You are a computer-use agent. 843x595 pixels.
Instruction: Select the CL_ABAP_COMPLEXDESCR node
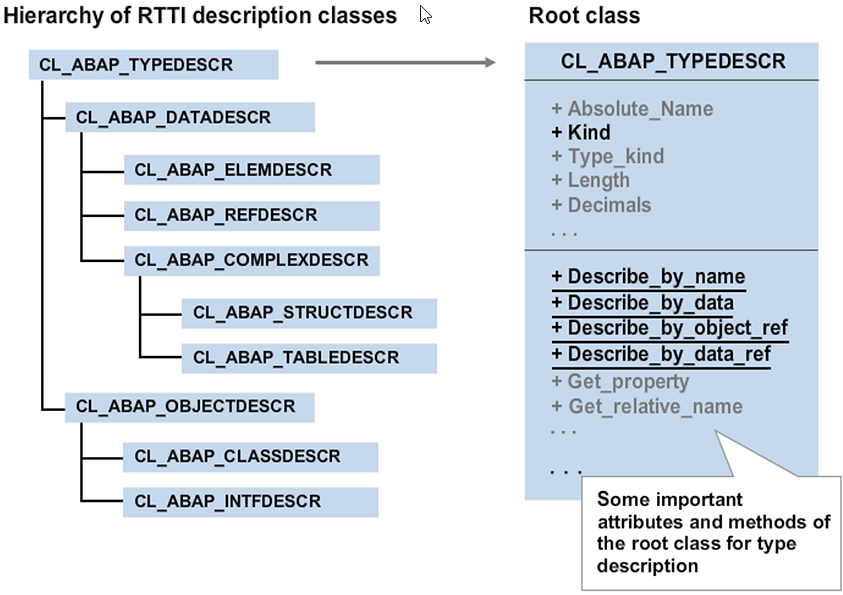250,261
